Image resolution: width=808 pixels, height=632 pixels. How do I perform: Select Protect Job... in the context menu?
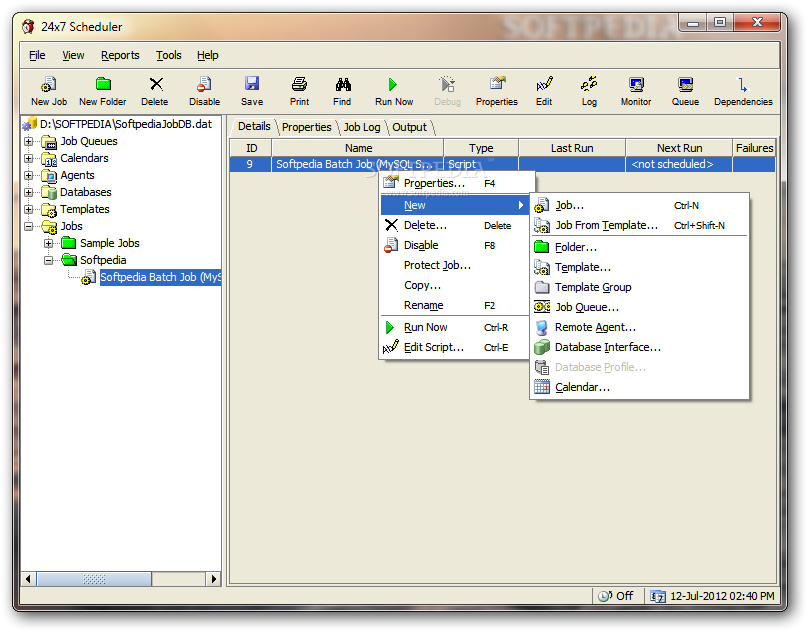(x=455, y=265)
